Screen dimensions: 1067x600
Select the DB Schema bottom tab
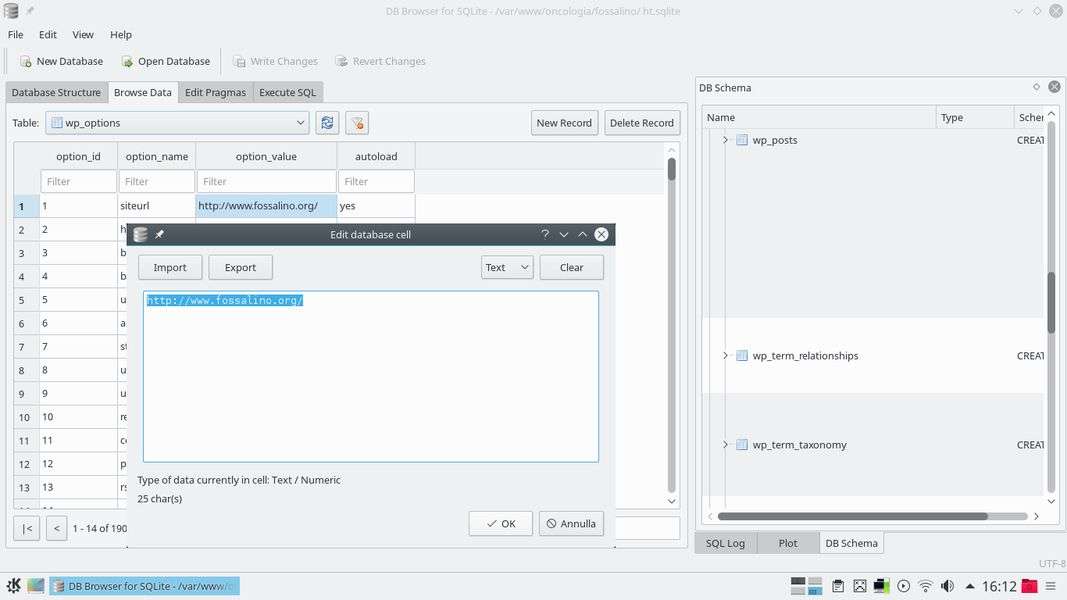[x=851, y=543]
